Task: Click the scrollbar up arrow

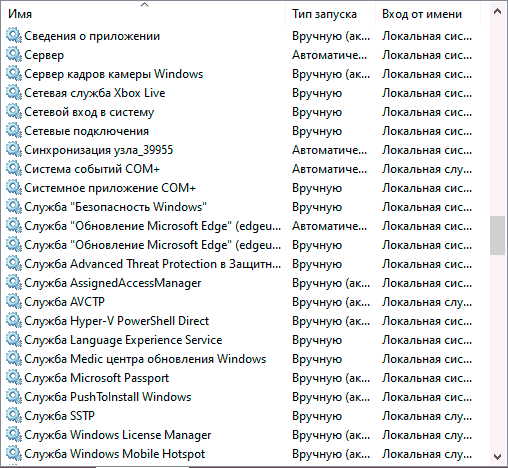Action: (497, 11)
